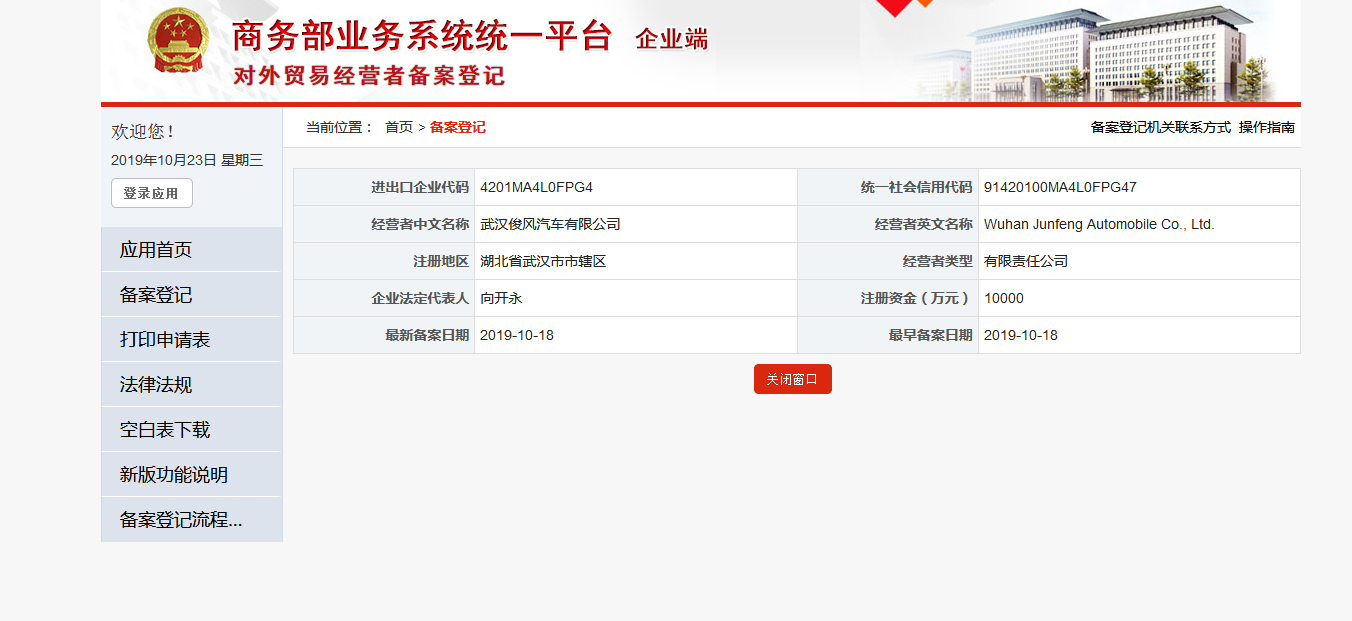Click the 企业法定代表人 label
The width and height of the screenshot is (1352, 621).
[420, 298]
